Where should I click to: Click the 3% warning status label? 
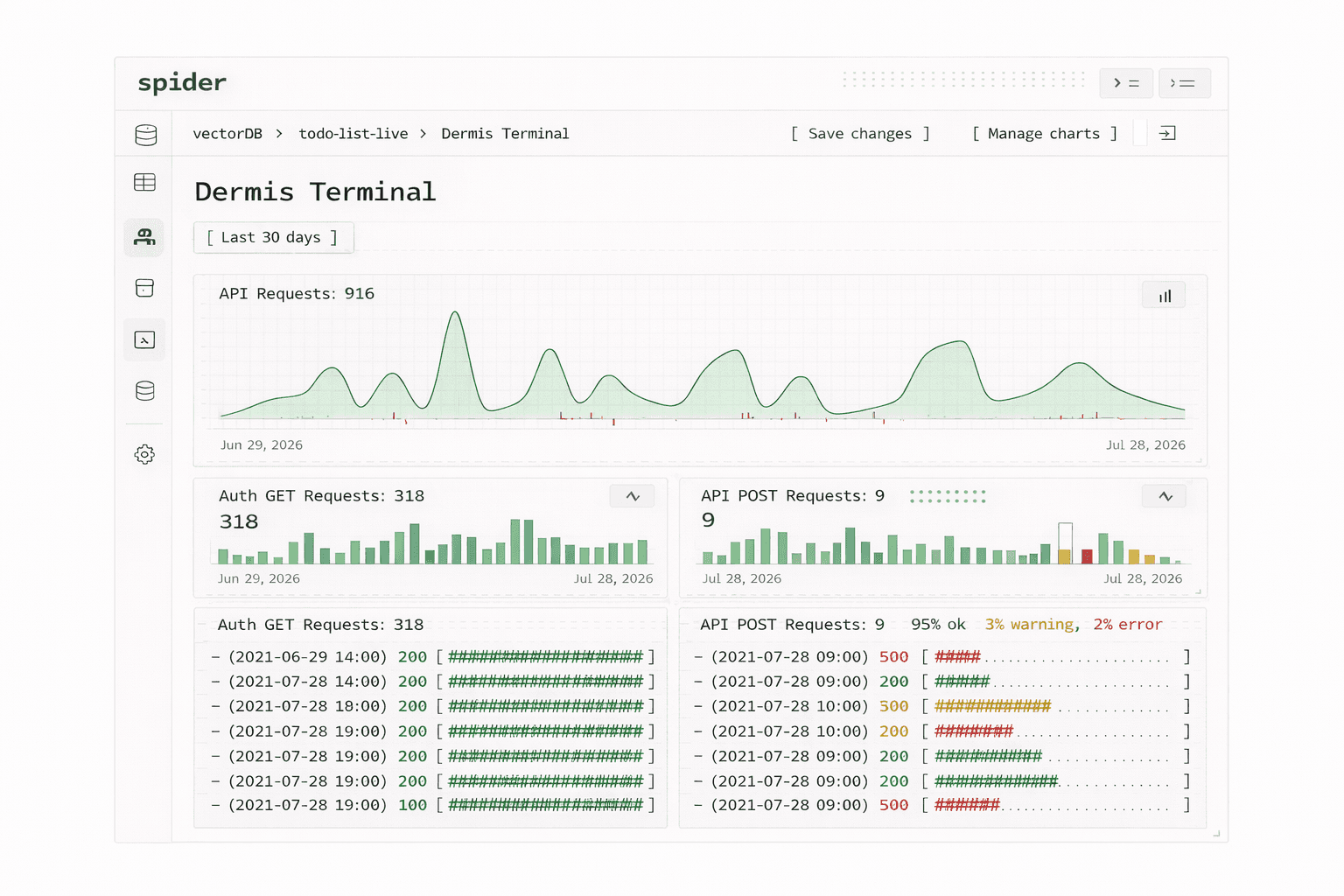click(x=1029, y=625)
